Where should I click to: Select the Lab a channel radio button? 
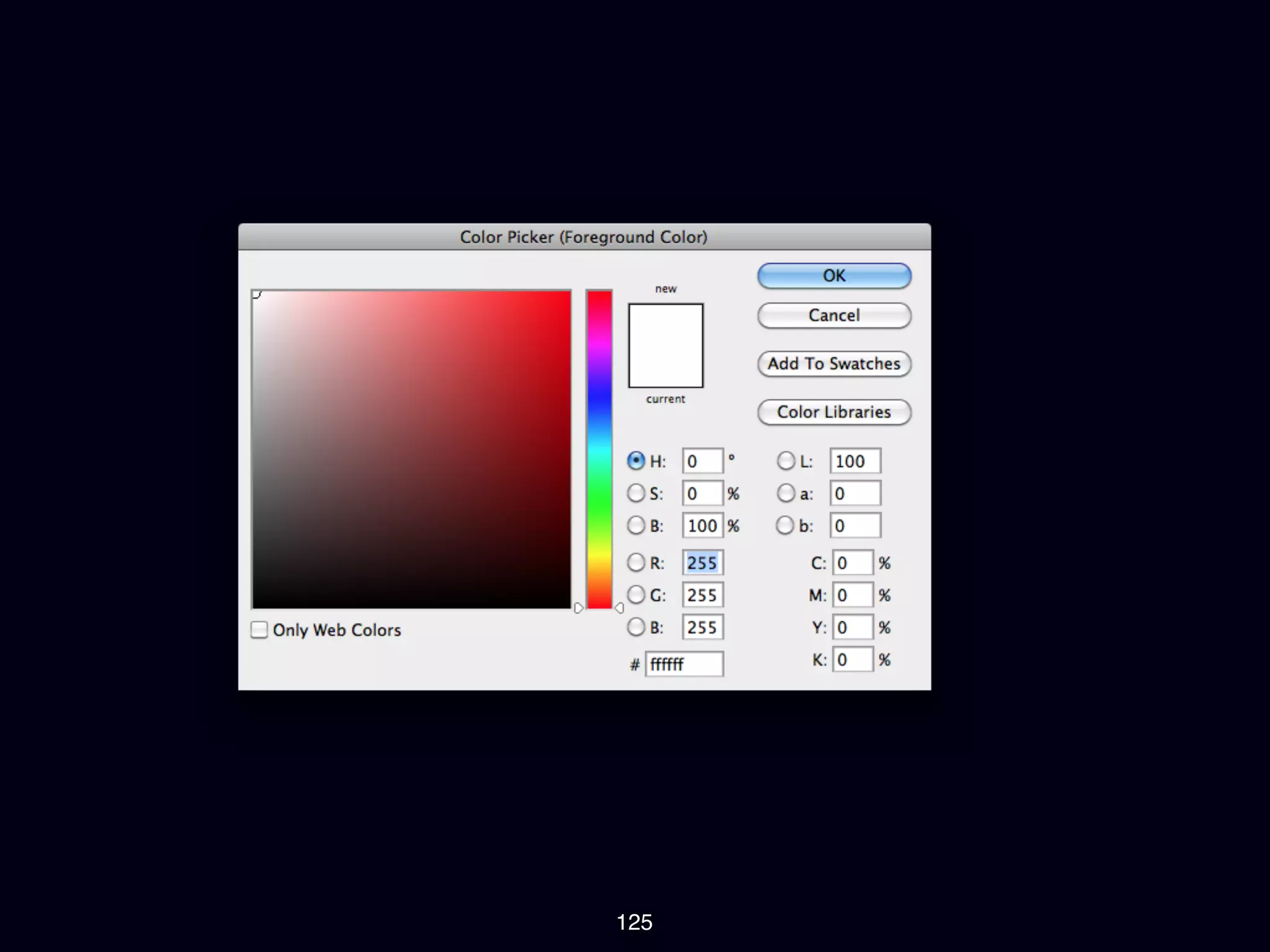[786, 493]
